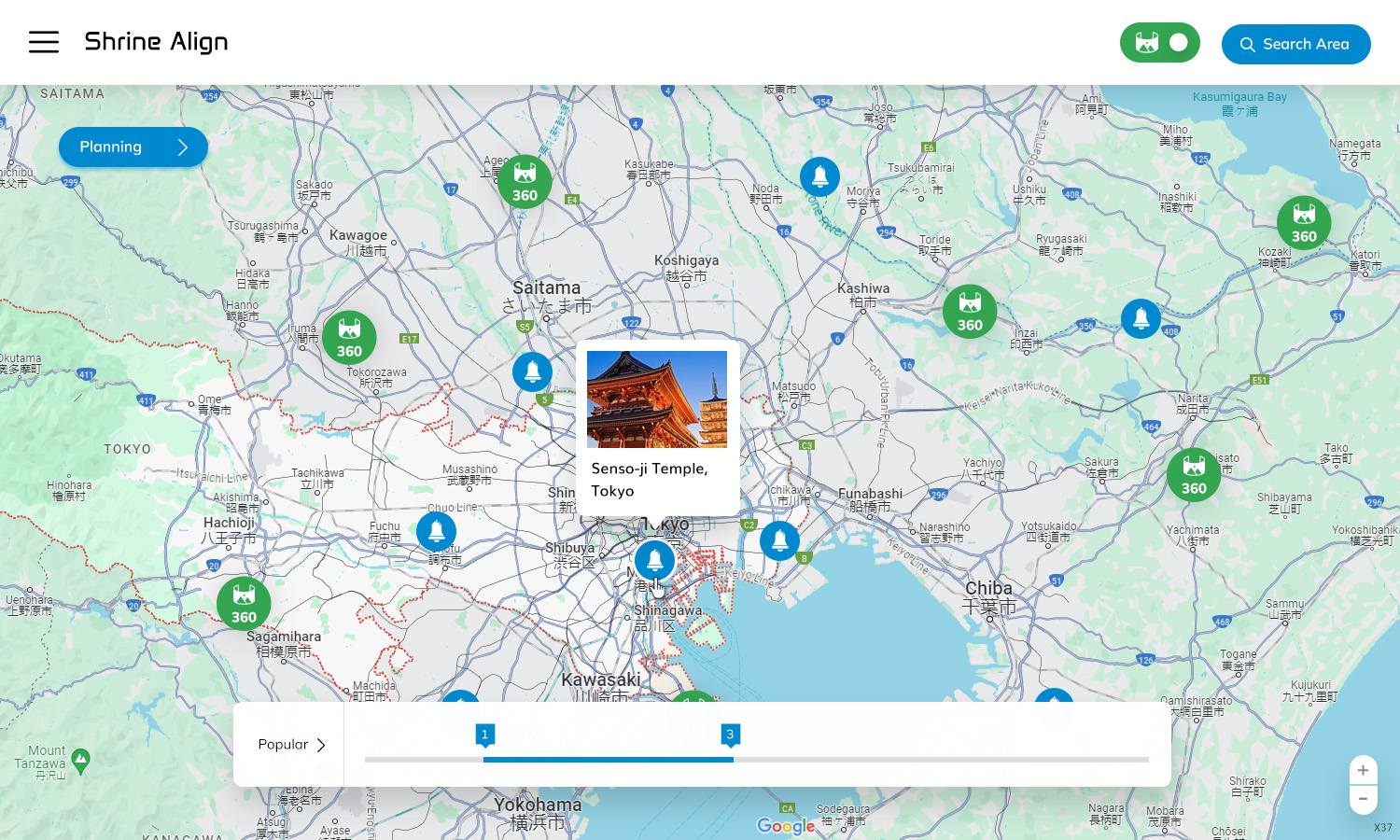The image size is (1400, 840).
Task: Open the 360 marker near Sagamihara
Action: click(x=244, y=604)
